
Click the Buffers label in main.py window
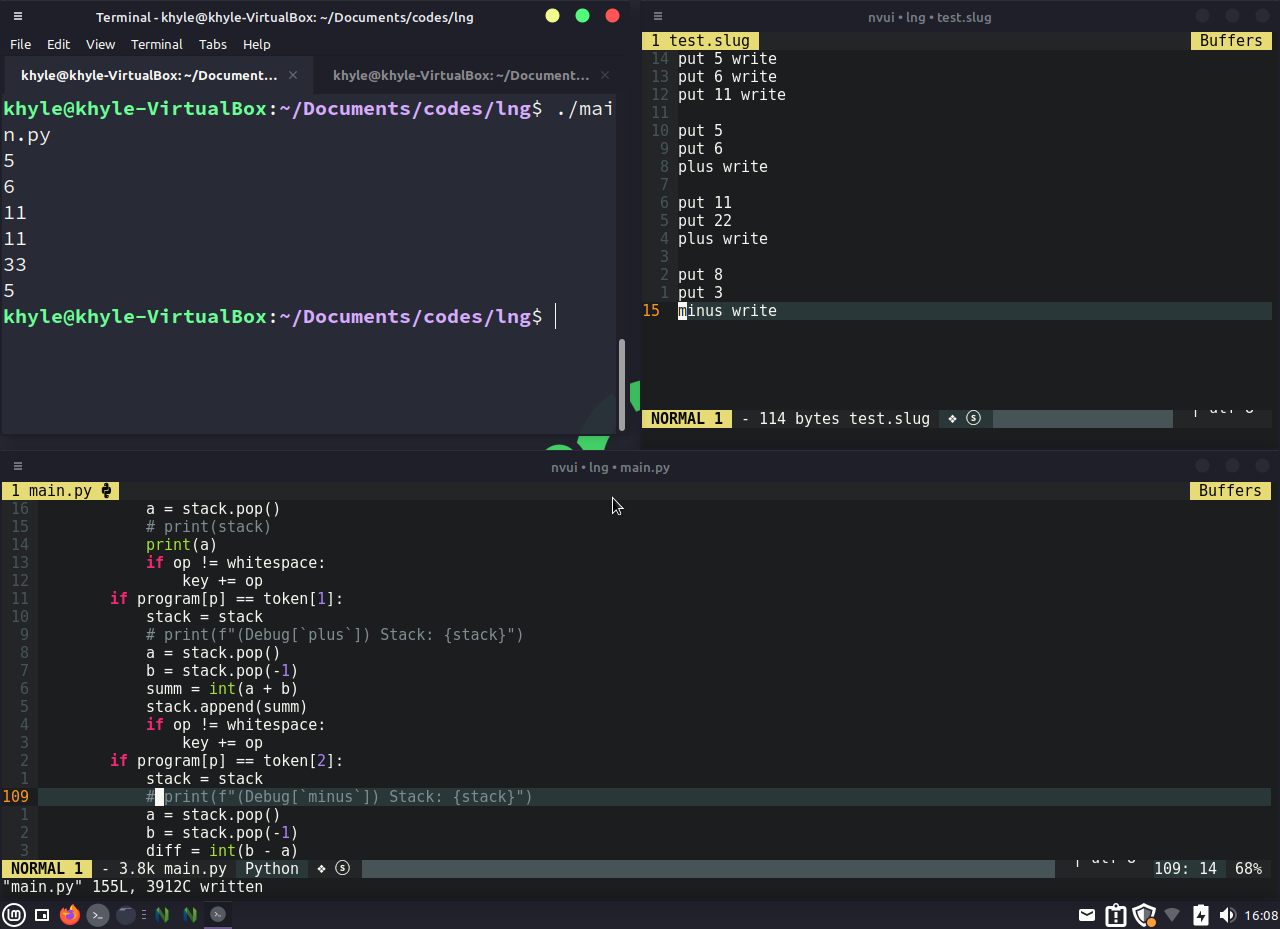(1231, 491)
